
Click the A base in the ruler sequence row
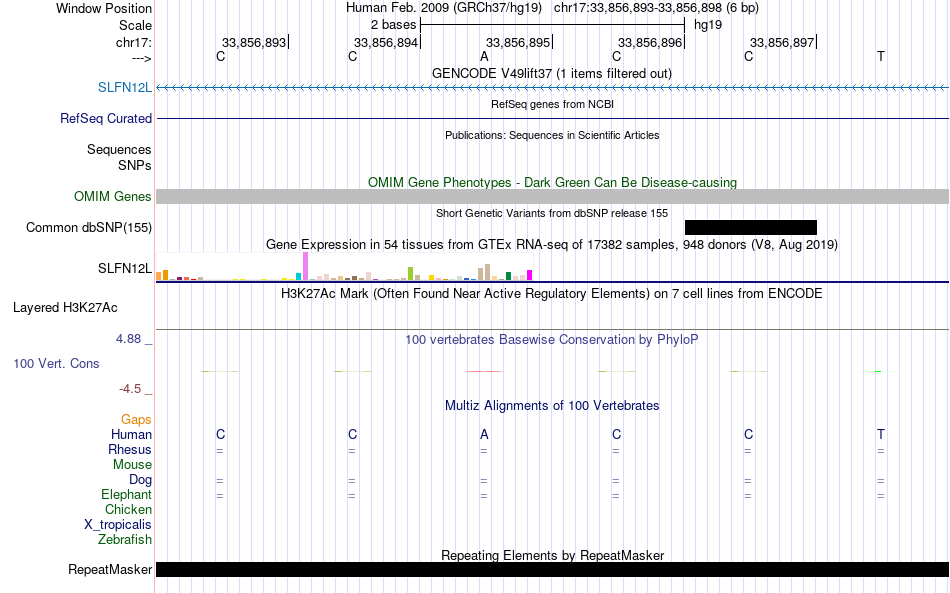484,56
